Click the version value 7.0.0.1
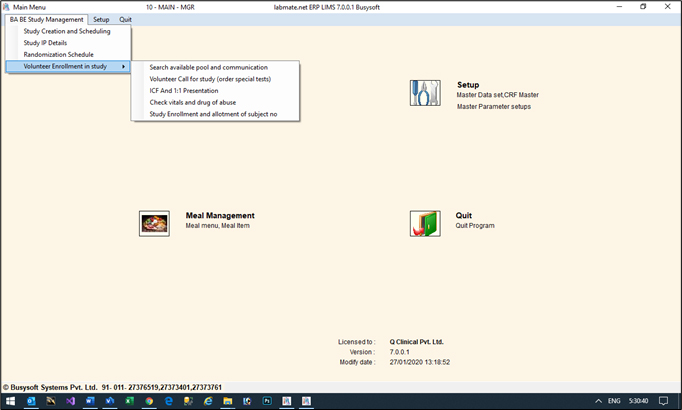 point(399,352)
